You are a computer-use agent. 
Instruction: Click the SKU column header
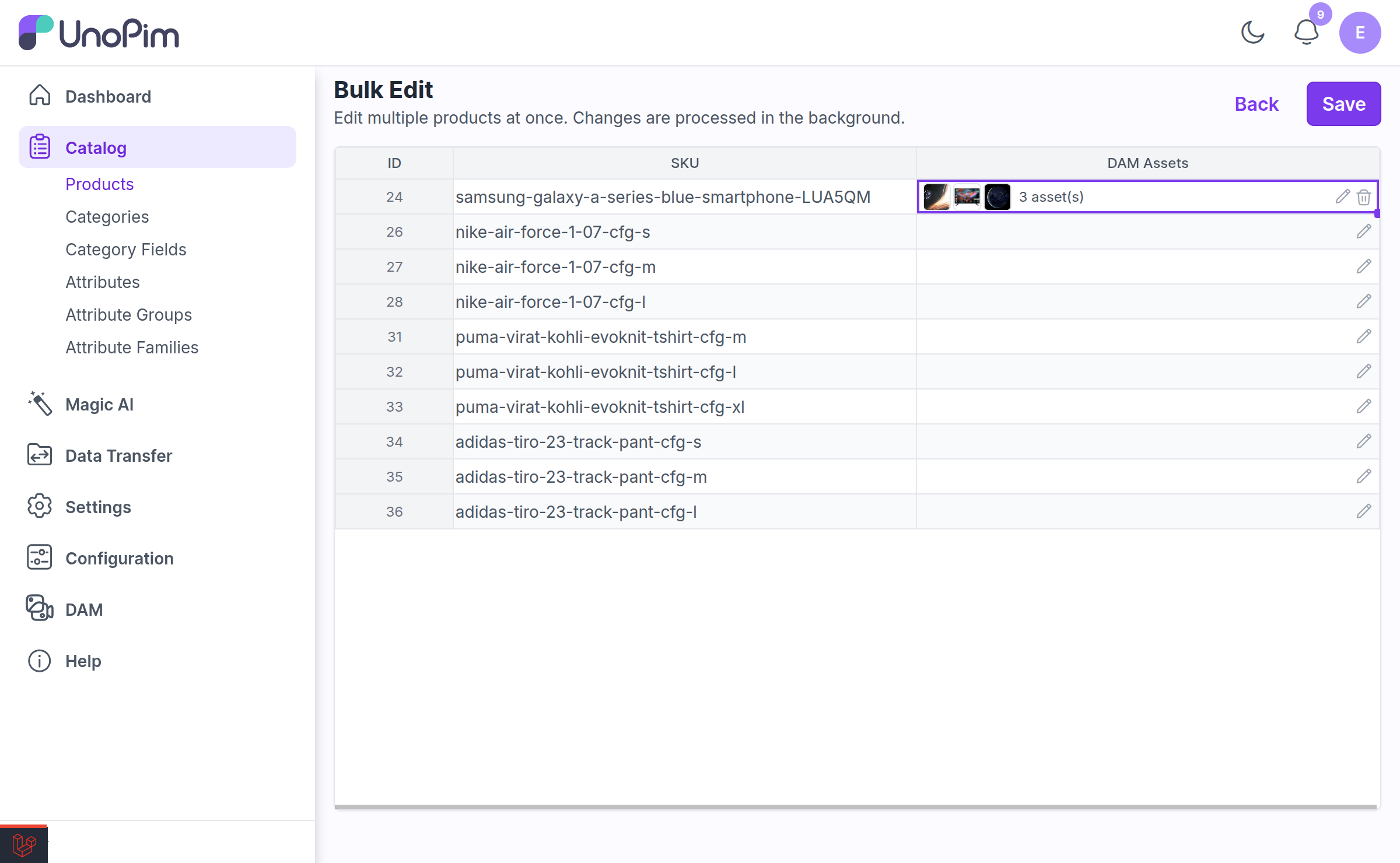[x=685, y=163]
